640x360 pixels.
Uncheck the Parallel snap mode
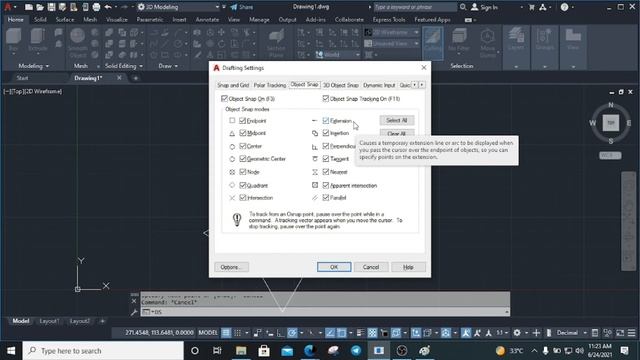[326, 198]
